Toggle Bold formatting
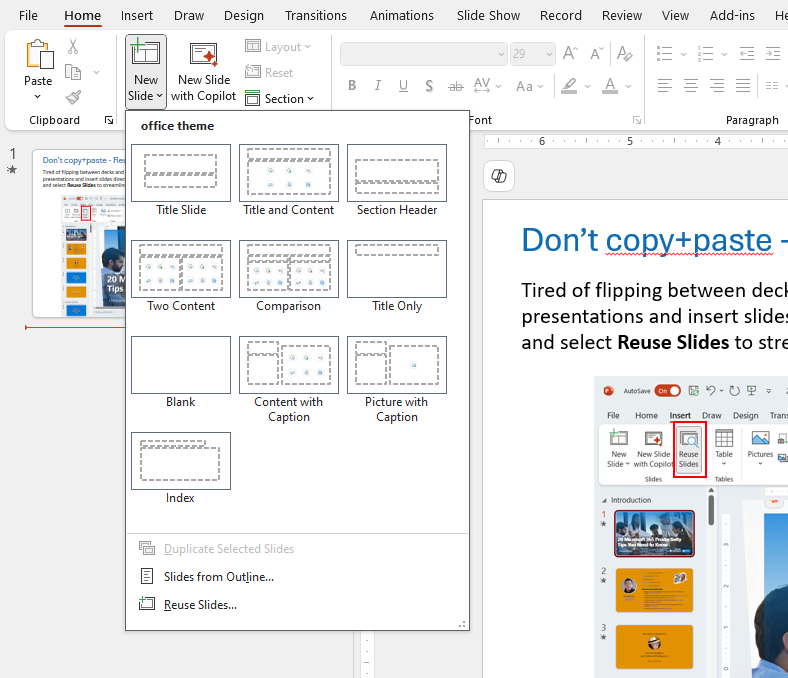The image size is (788, 678). [351, 86]
